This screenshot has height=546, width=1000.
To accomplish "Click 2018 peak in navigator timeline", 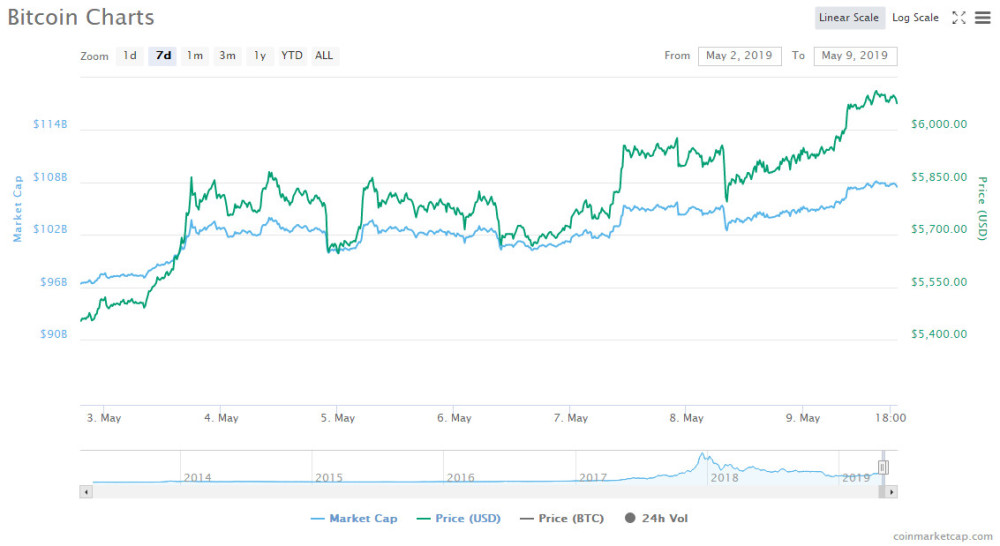I will coord(702,456).
